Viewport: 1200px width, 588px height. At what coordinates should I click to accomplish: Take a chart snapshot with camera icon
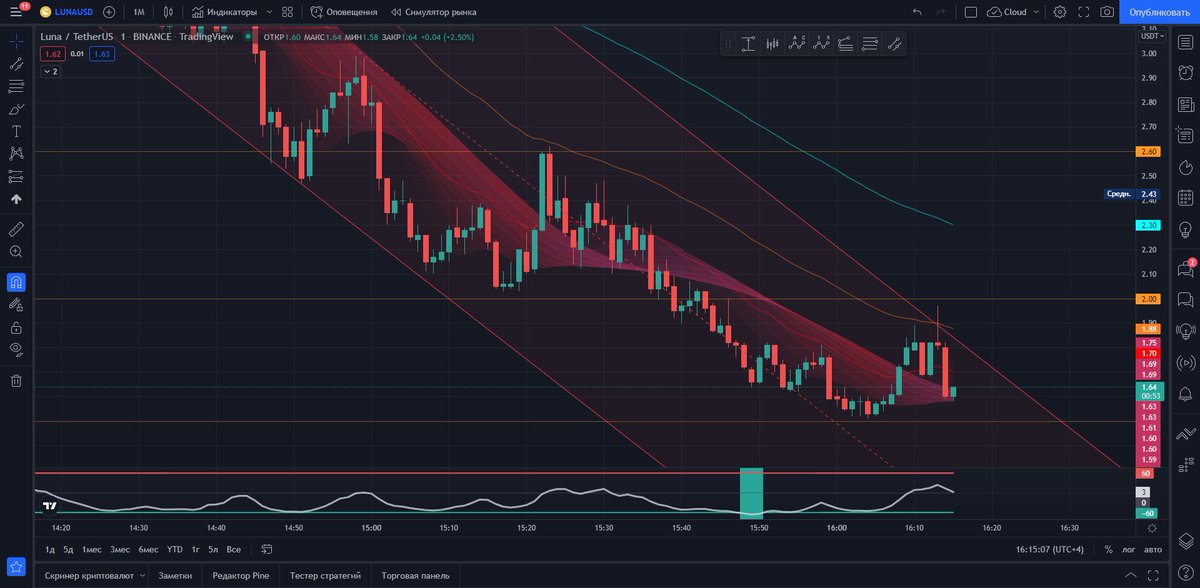(x=1107, y=12)
